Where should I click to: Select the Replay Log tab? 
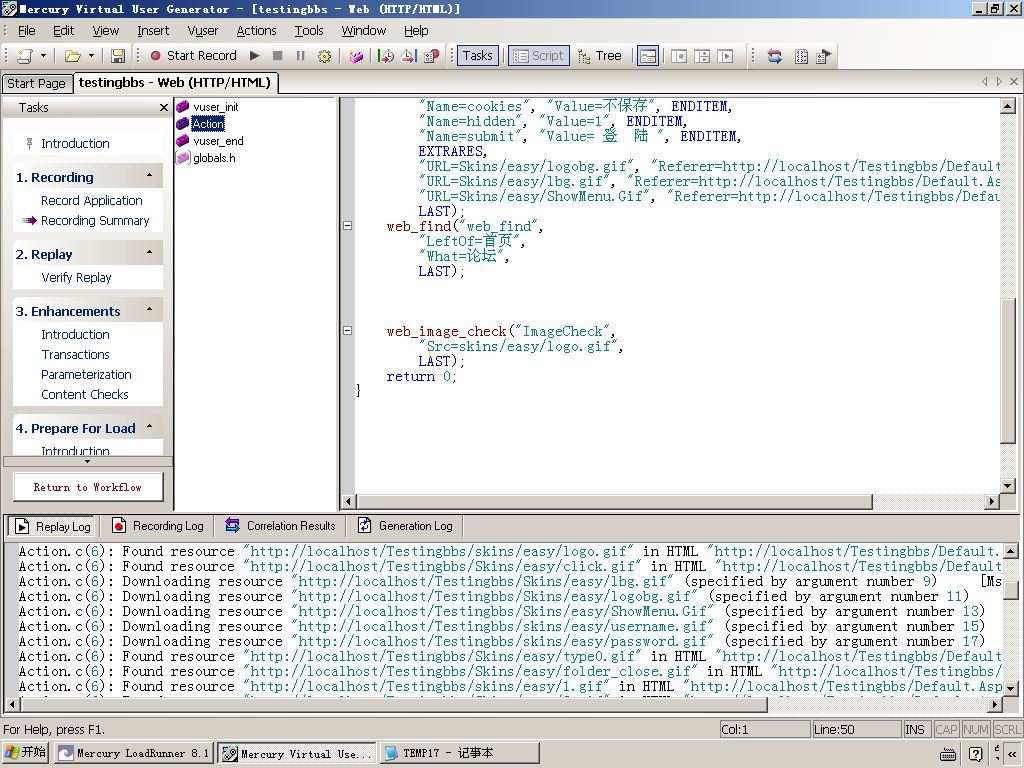coord(53,526)
